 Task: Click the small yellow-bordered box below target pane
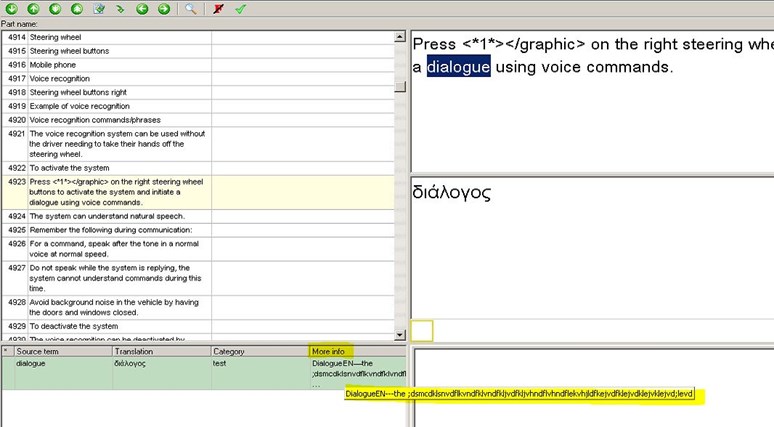pyautogui.click(x=422, y=330)
